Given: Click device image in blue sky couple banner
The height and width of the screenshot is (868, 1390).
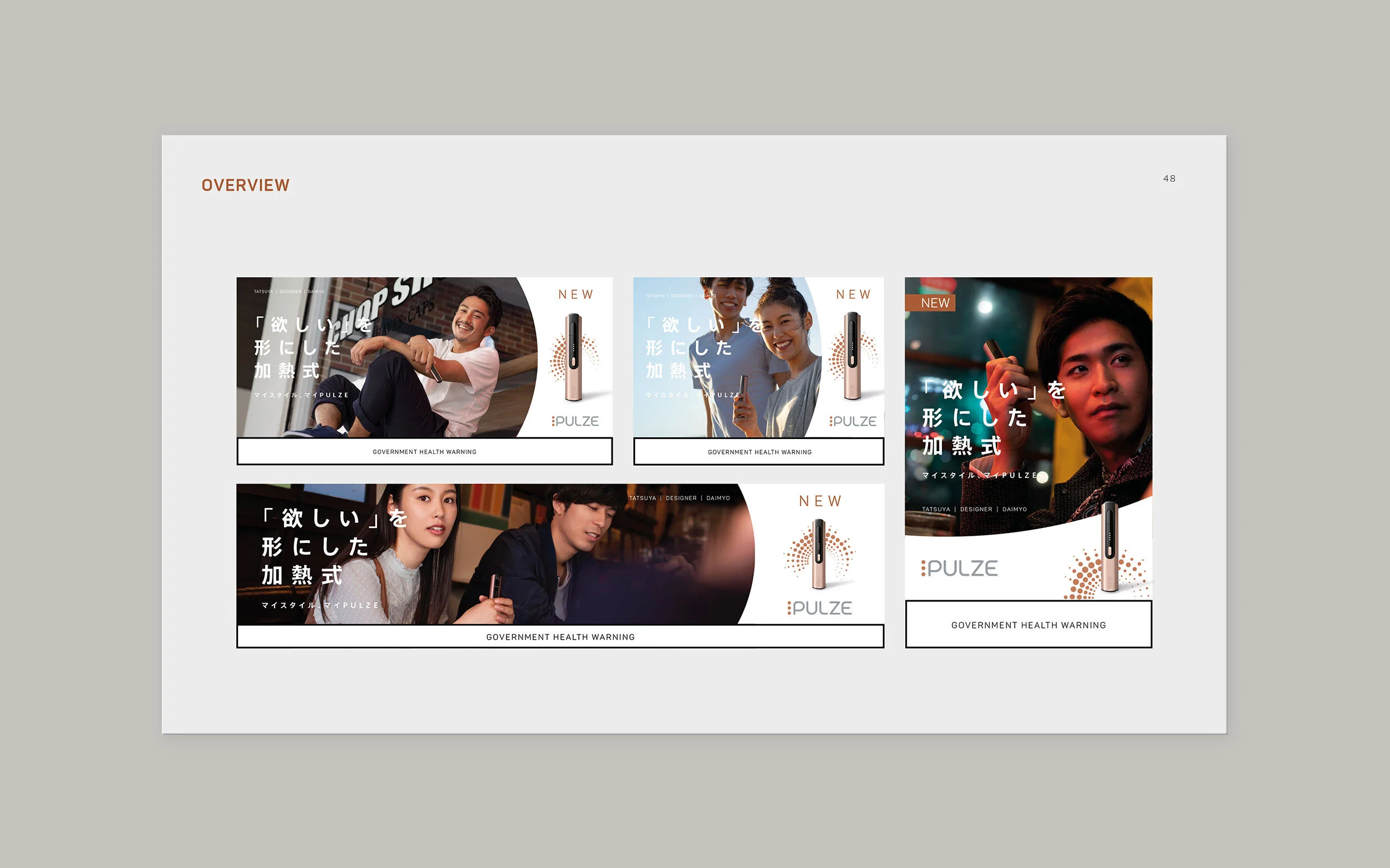Looking at the screenshot, I should pos(852,356).
